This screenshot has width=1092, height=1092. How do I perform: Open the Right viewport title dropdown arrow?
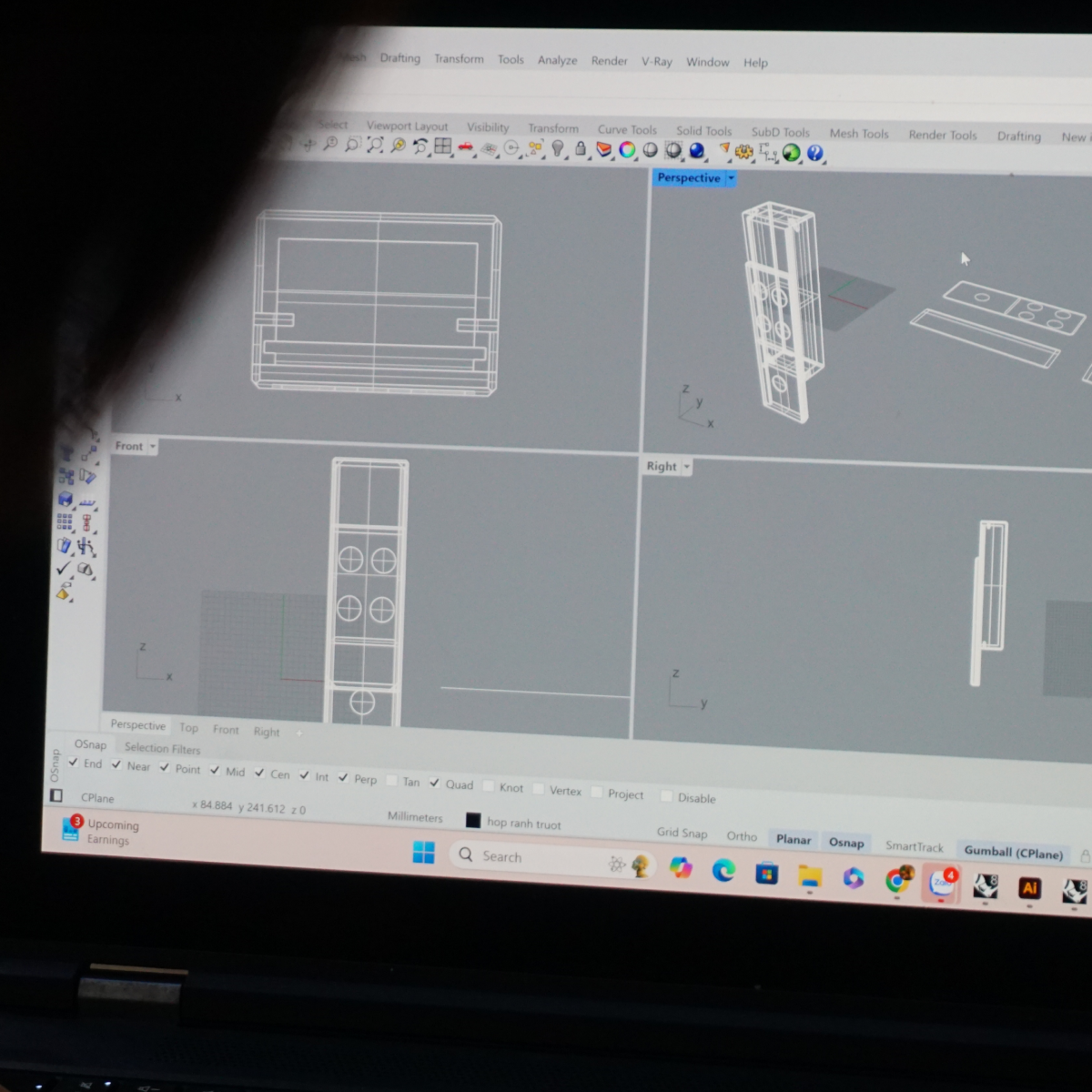687,467
